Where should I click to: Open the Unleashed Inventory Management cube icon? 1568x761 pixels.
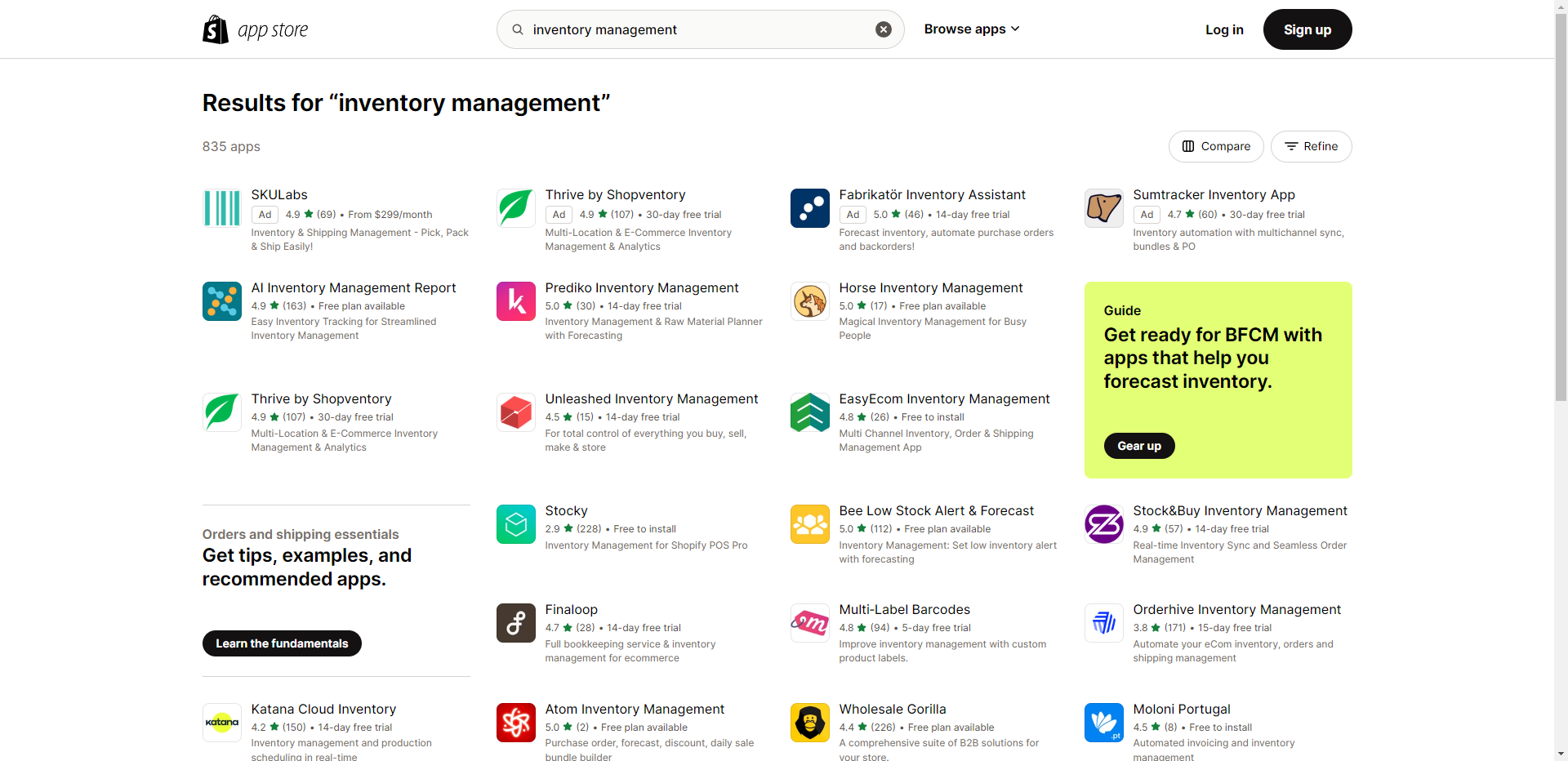[x=516, y=412]
